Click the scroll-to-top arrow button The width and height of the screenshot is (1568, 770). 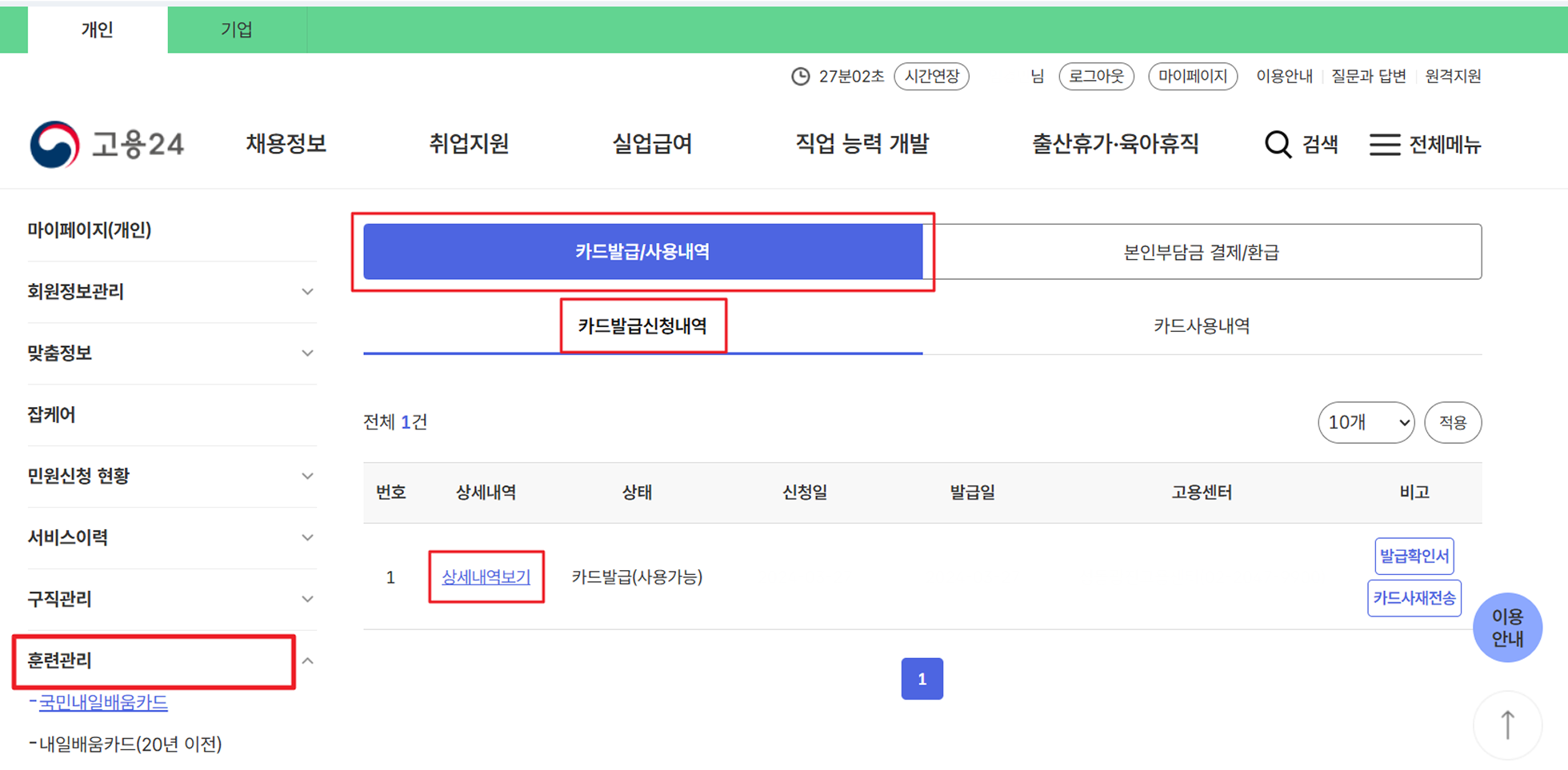(x=1507, y=725)
